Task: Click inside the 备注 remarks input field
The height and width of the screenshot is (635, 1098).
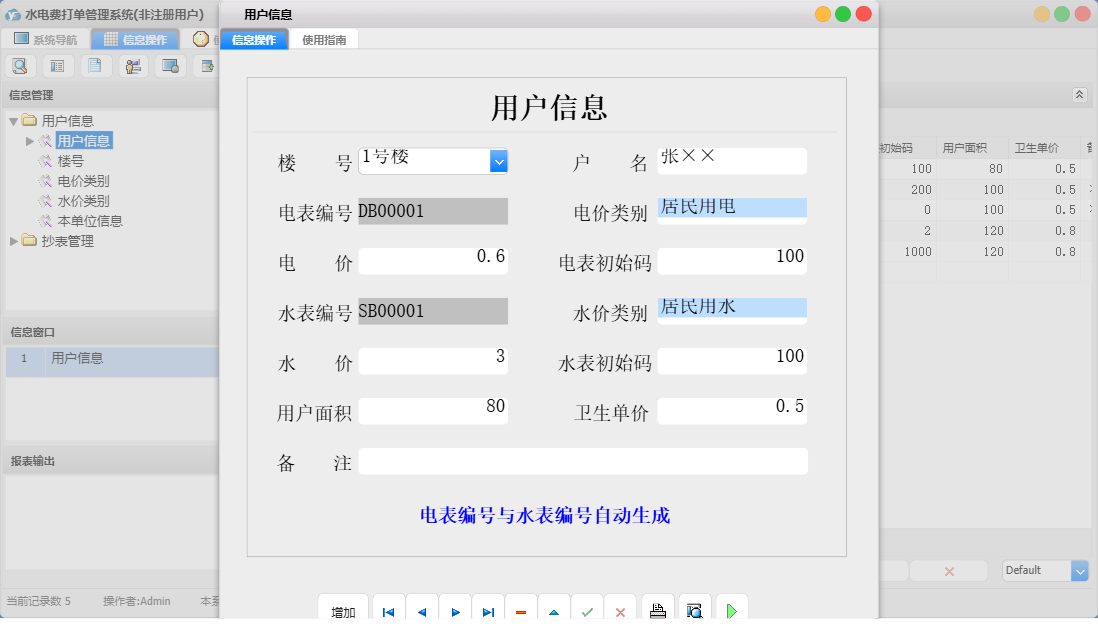Action: click(x=585, y=461)
